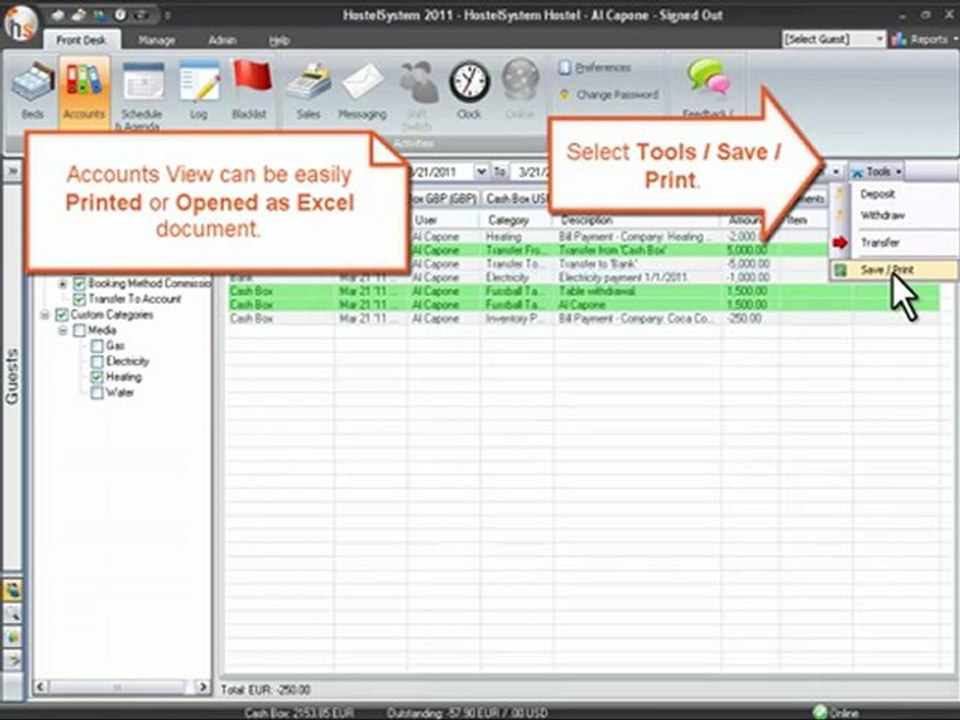
Task: Click the fifth quick access toolbar icon
Action: [x=141, y=15]
